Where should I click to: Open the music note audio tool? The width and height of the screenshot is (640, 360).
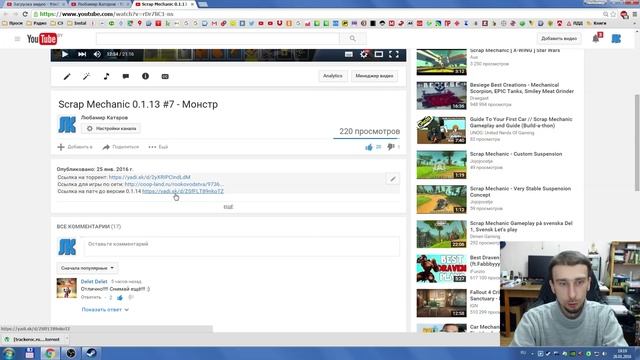coord(106,76)
